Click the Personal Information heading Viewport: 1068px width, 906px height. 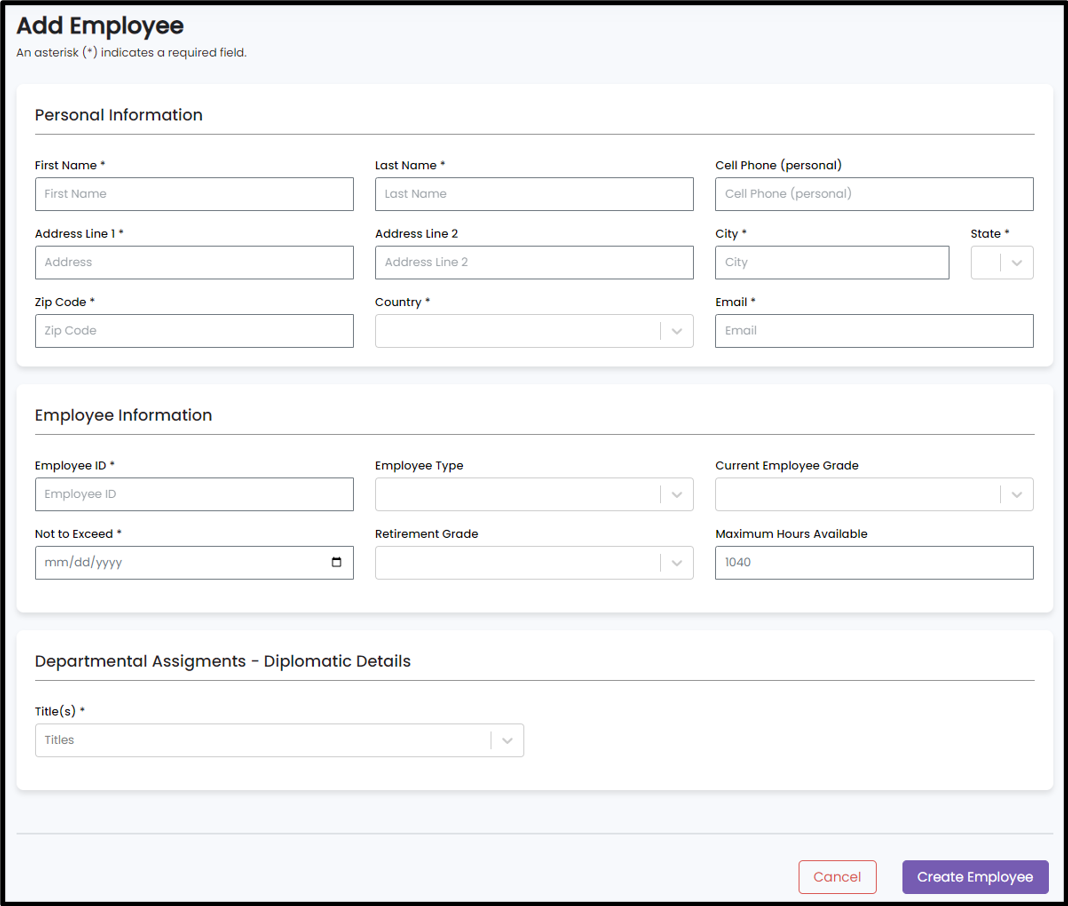tap(119, 115)
